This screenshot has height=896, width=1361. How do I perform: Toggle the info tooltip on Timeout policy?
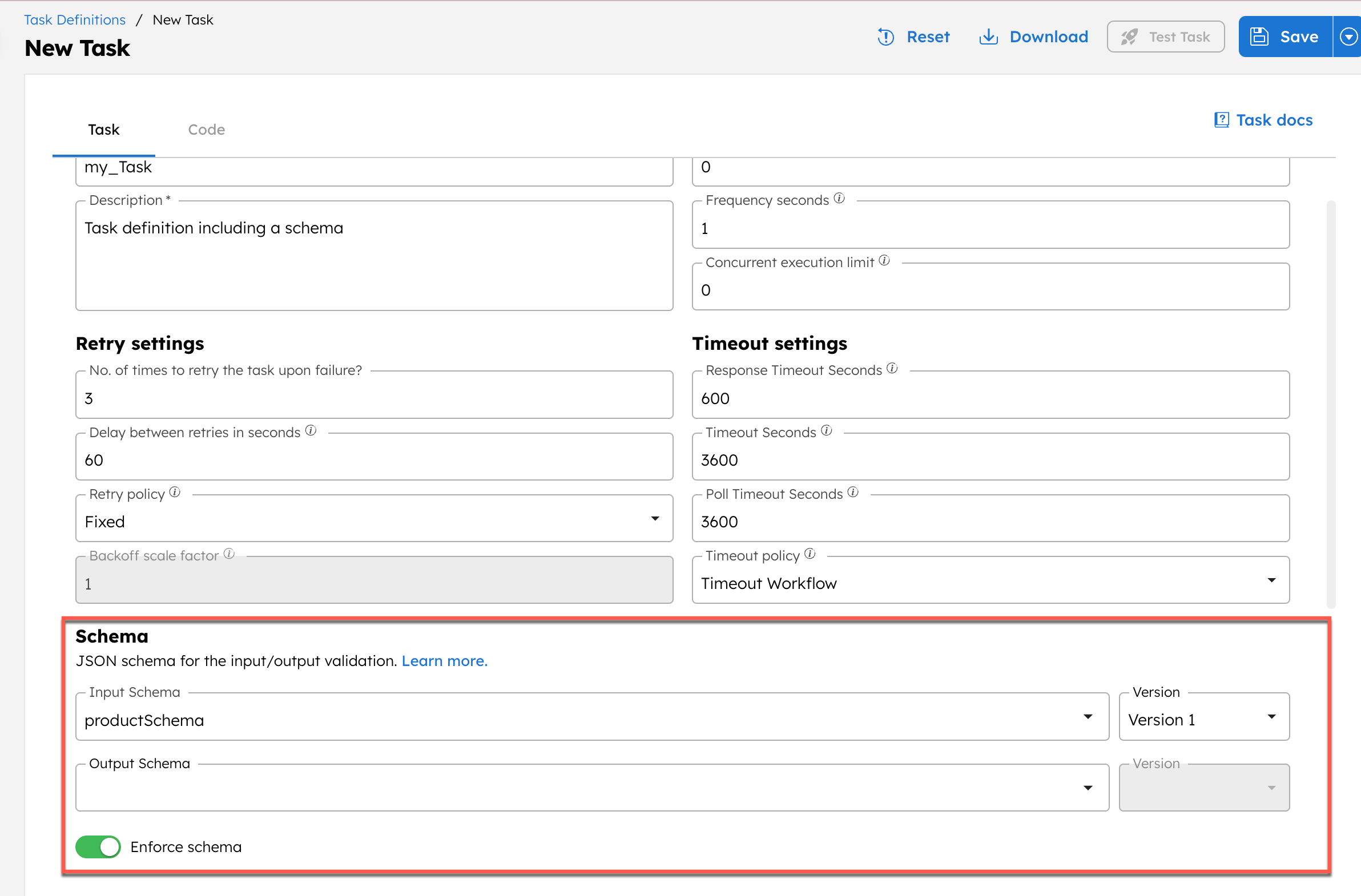click(810, 554)
